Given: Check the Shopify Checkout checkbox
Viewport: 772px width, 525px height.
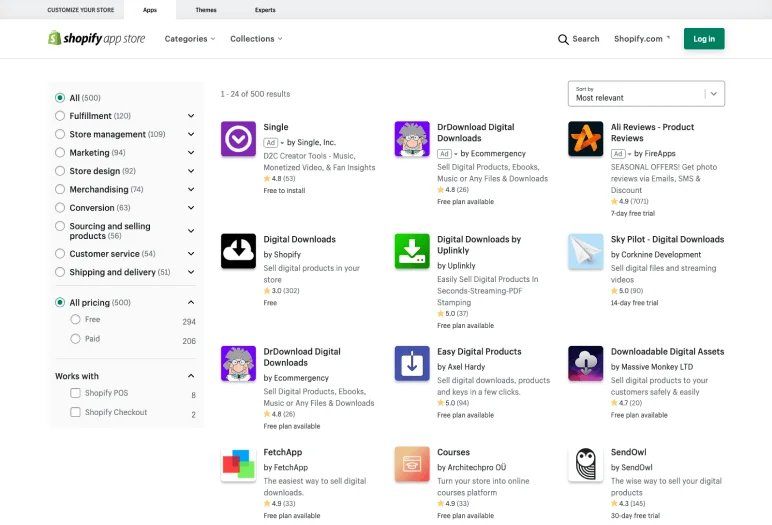Looking at the screenshot, I should (75, 412).
